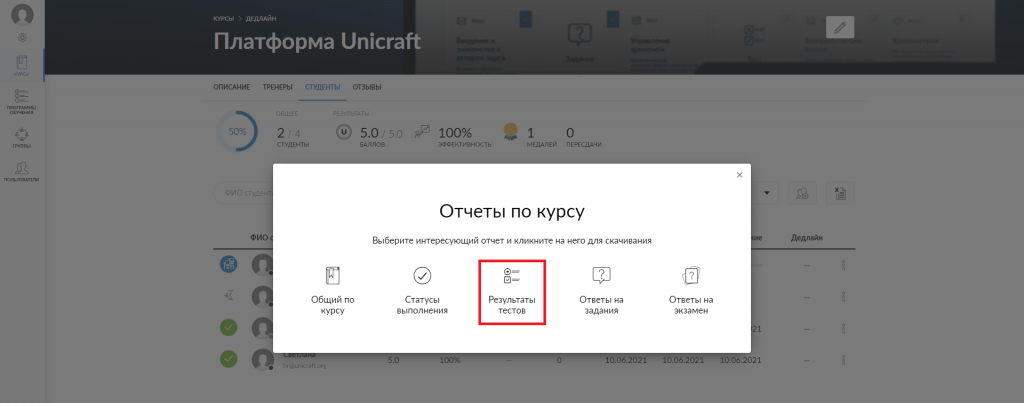The width and height of the screenshot is (1024, 403).
Task: Open three-dots menu in Светлана row
Action: tap(844, 359)
